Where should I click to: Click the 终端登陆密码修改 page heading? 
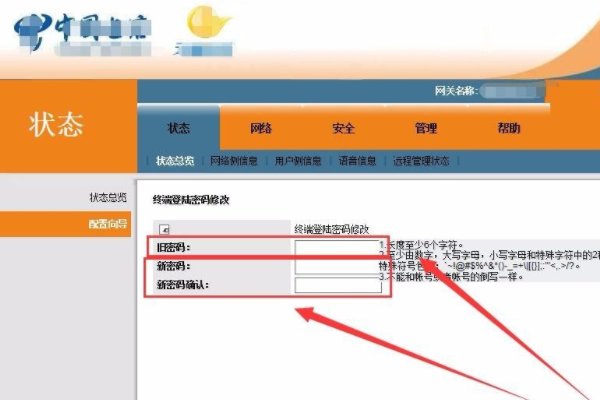pyautogui.click(x=191, y=200)
